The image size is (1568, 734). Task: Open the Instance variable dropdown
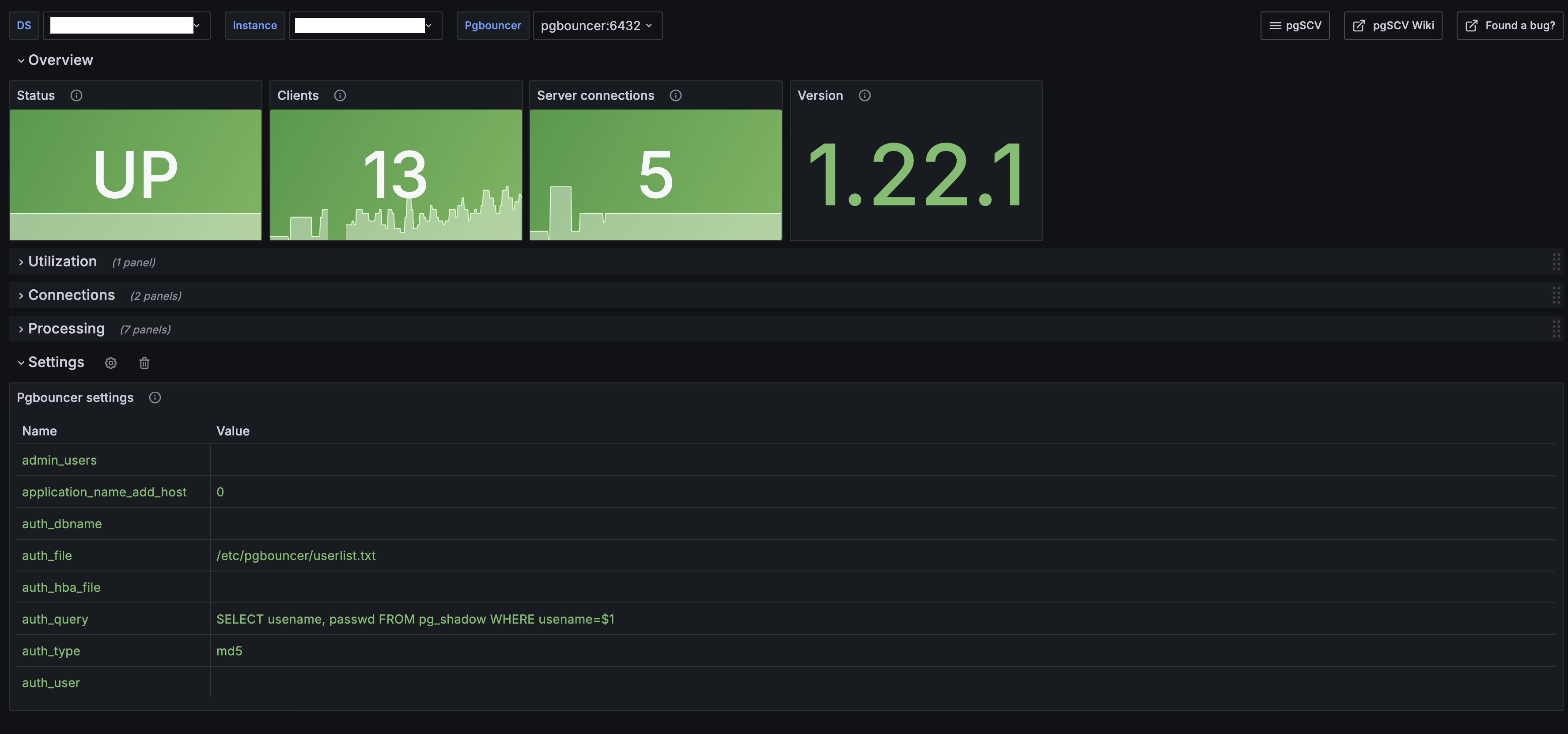click(x=365, y=26)
